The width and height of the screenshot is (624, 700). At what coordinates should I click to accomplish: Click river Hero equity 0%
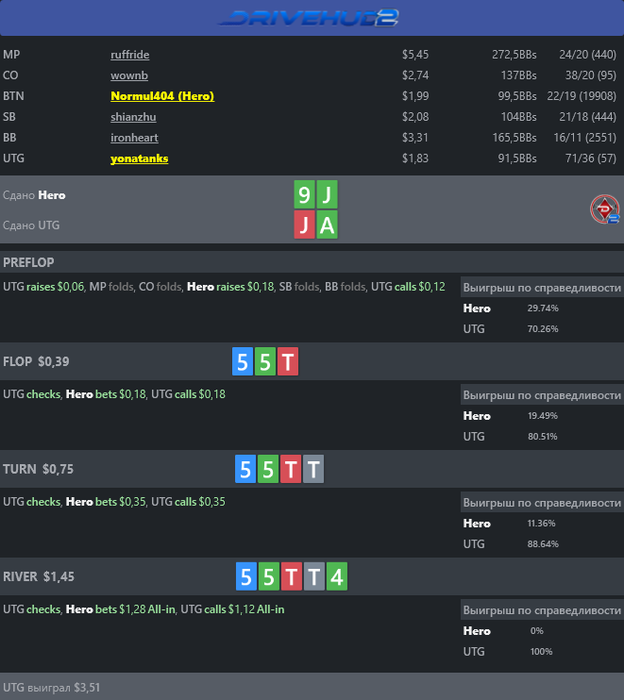pyautogui.click(x=537, y=631)
